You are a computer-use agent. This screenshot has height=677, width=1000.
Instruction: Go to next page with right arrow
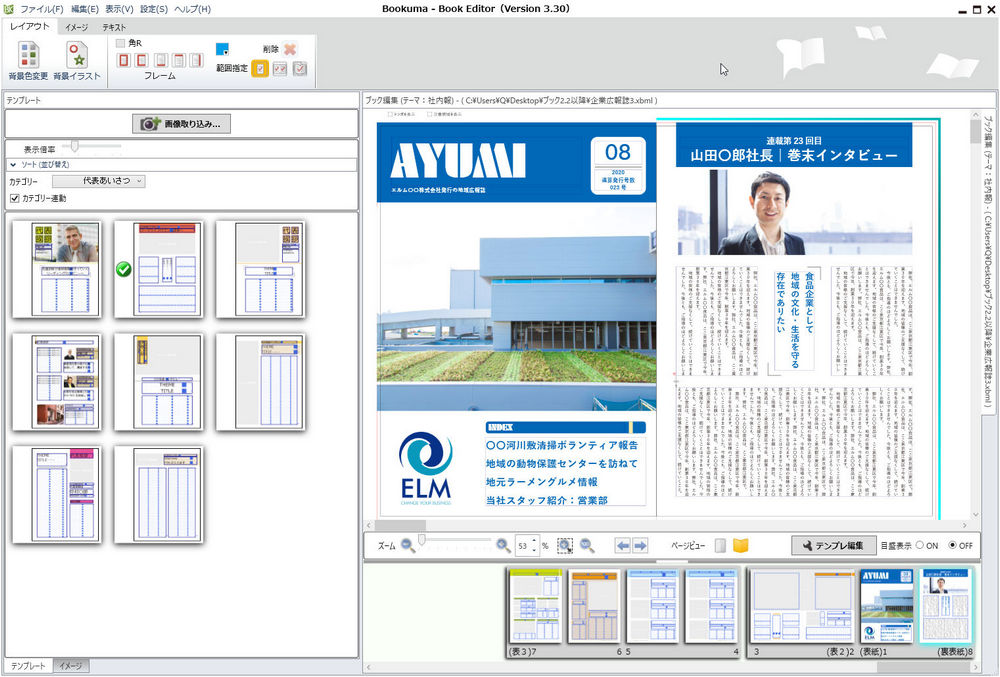(x=640, y=546)
